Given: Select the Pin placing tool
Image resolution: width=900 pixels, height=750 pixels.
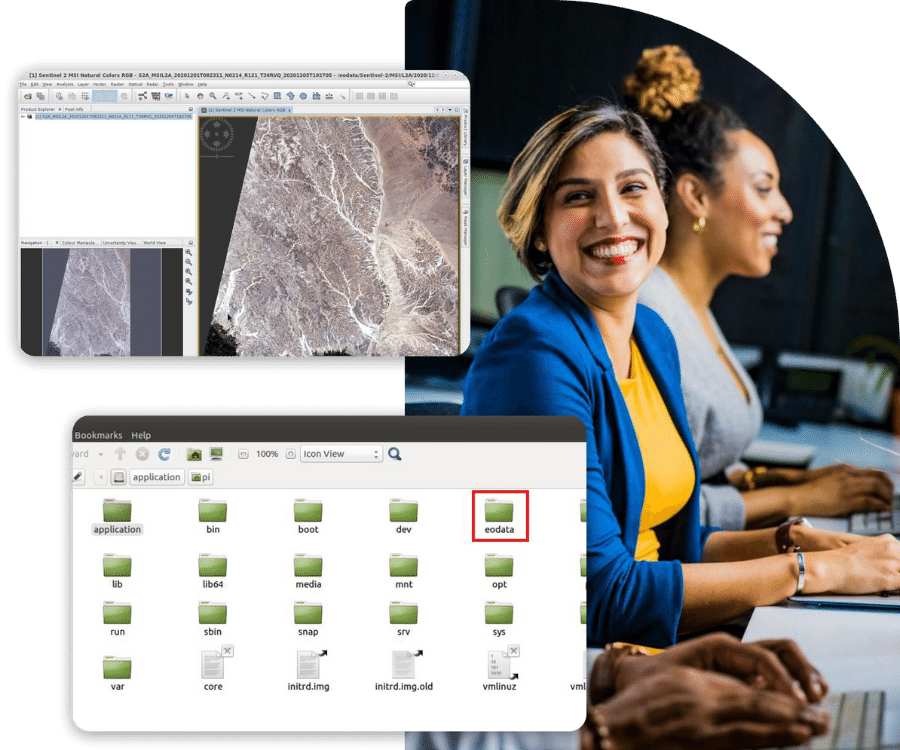Looking at the screenshot, I should (225, 97).
